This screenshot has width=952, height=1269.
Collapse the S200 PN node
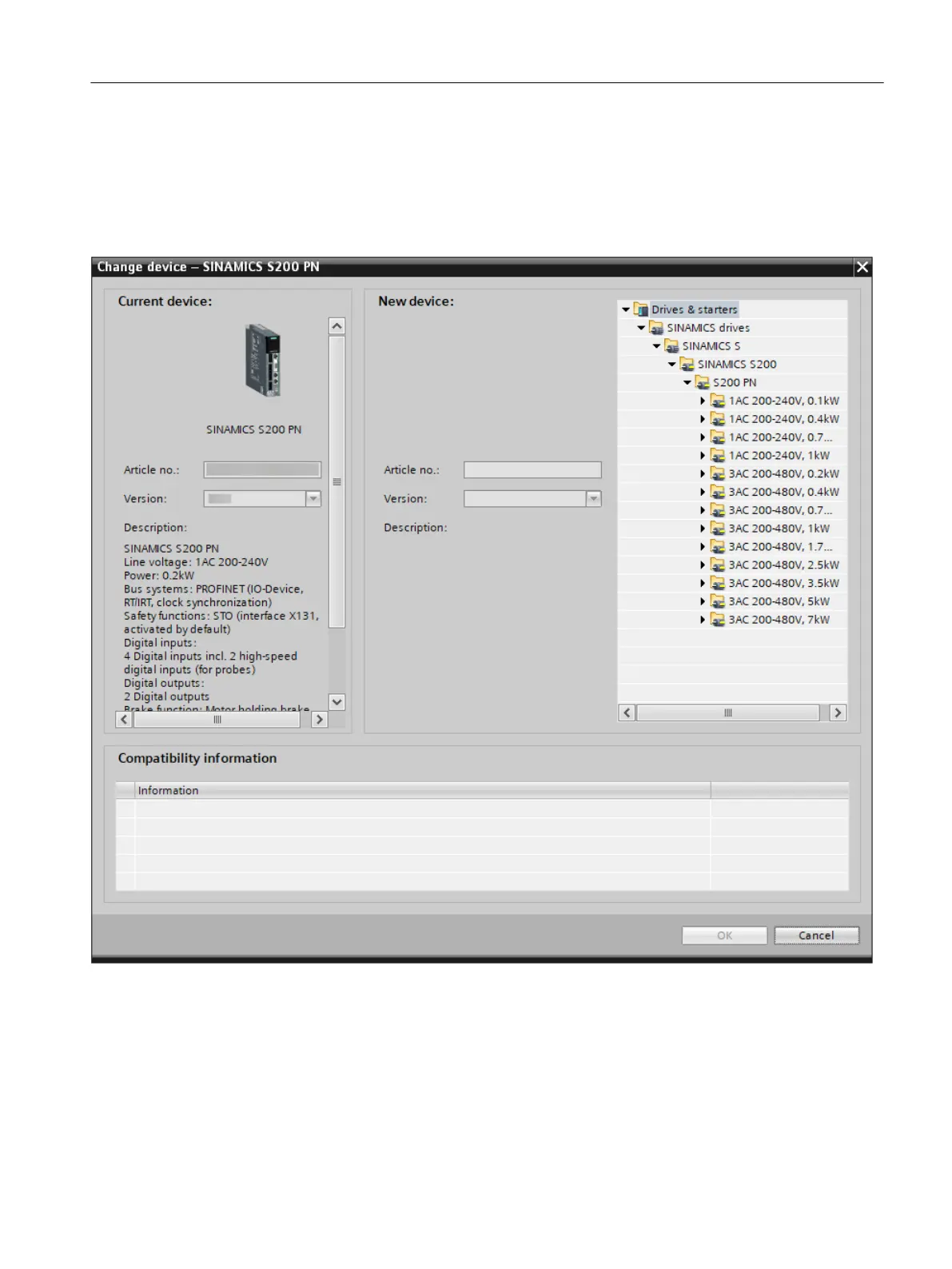tap(687, 383)
